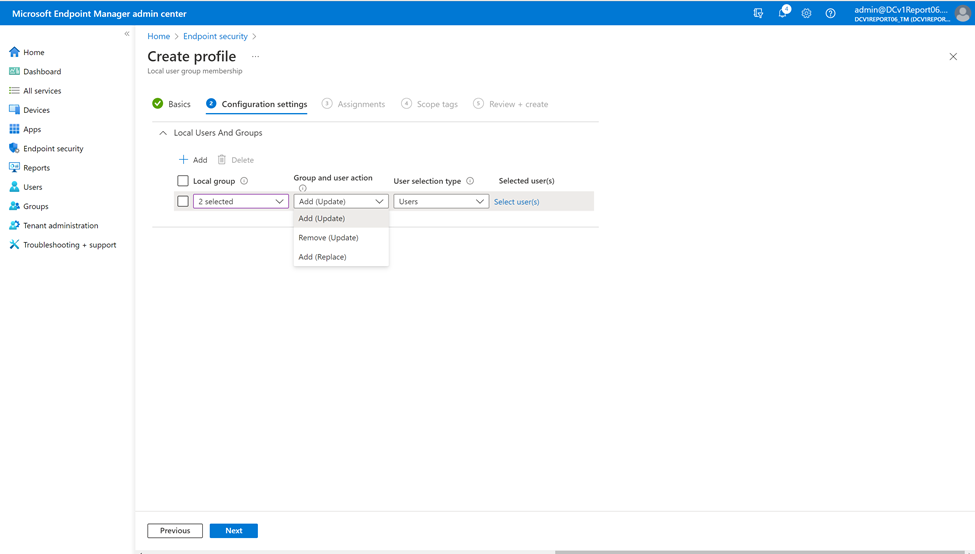Collapse the Local Users And Groups section

pos(163,133)
